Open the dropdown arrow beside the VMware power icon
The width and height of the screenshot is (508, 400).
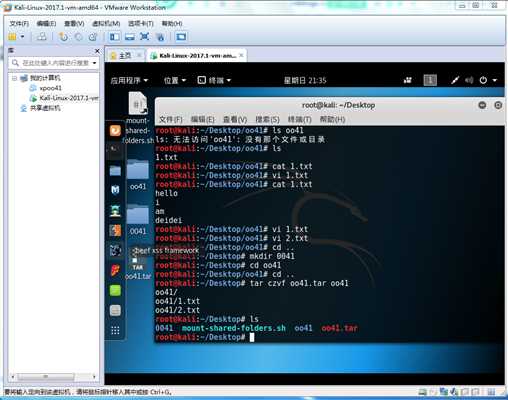[x=22, y=37]
